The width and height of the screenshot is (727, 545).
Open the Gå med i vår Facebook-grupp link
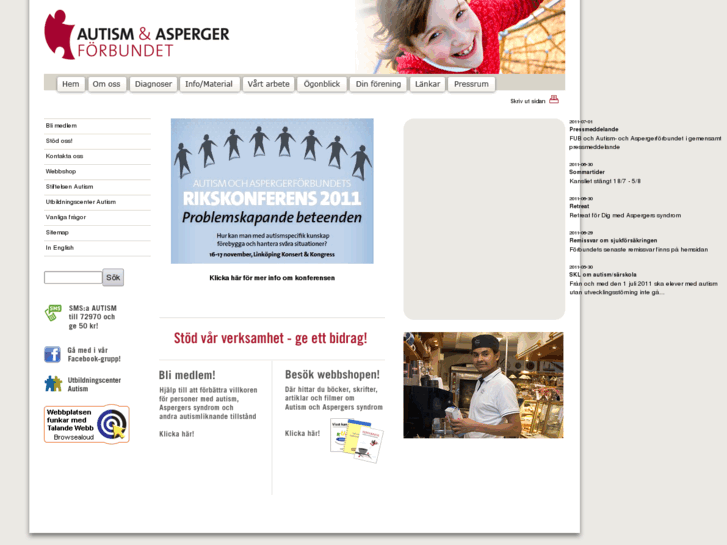94,354
